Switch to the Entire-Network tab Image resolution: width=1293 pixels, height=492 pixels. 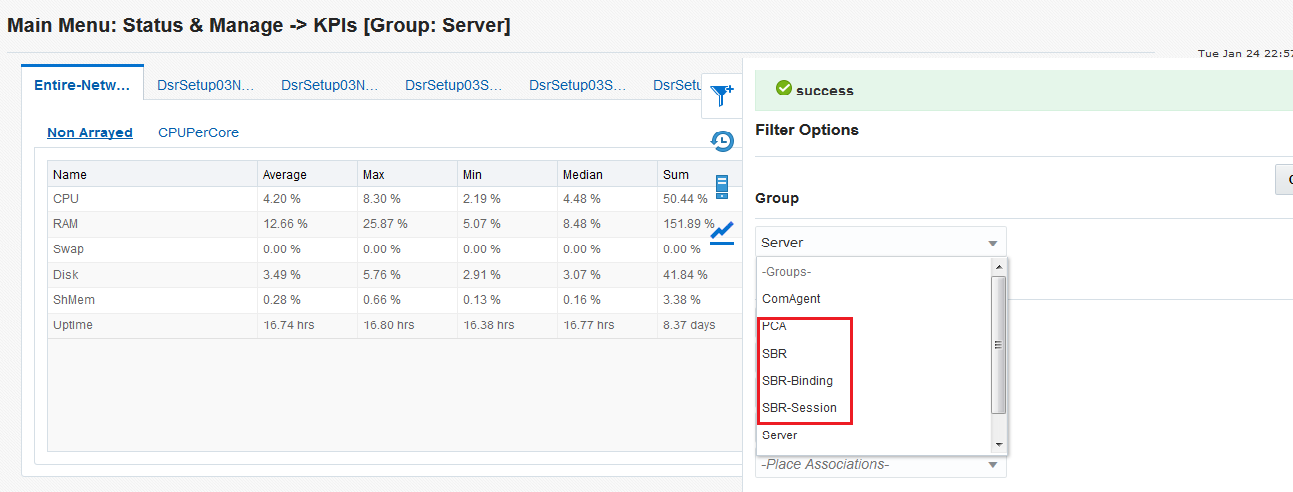point(82,85)
